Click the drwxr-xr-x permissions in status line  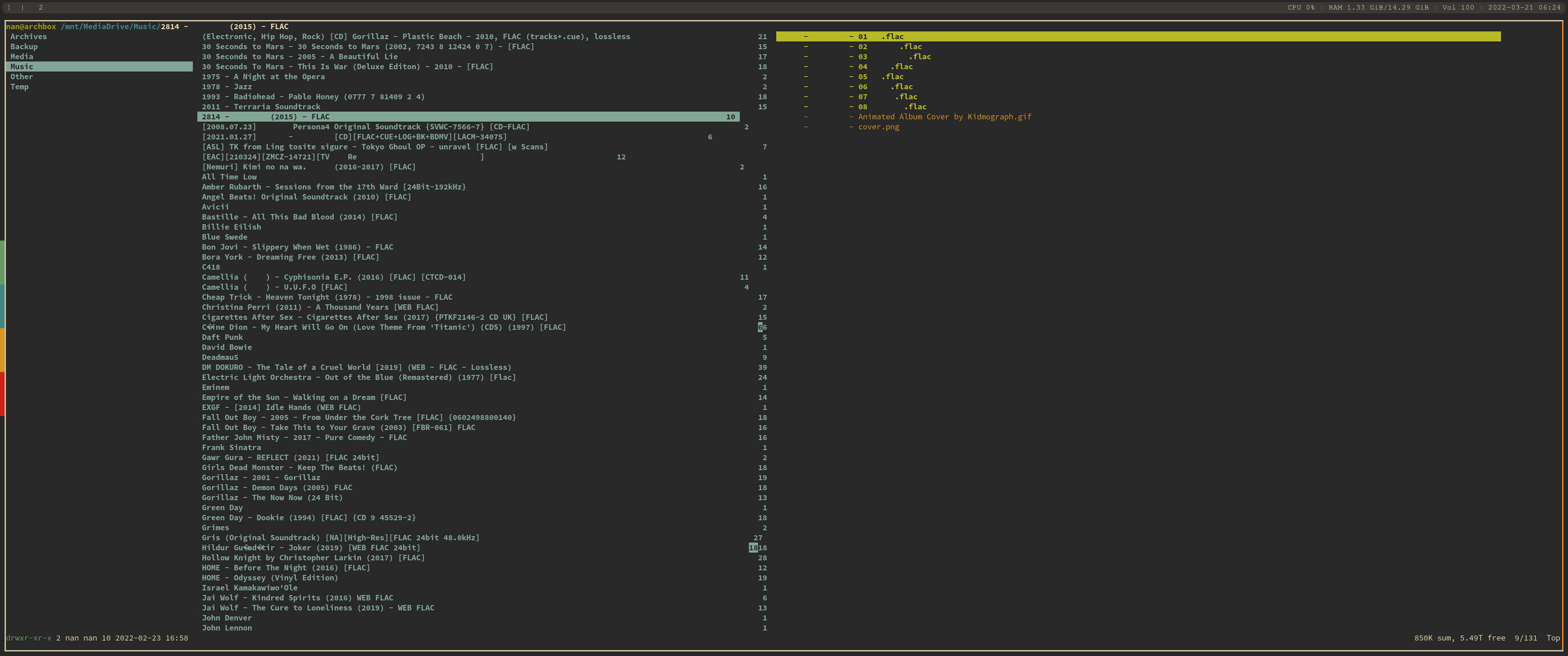(29, 638)
